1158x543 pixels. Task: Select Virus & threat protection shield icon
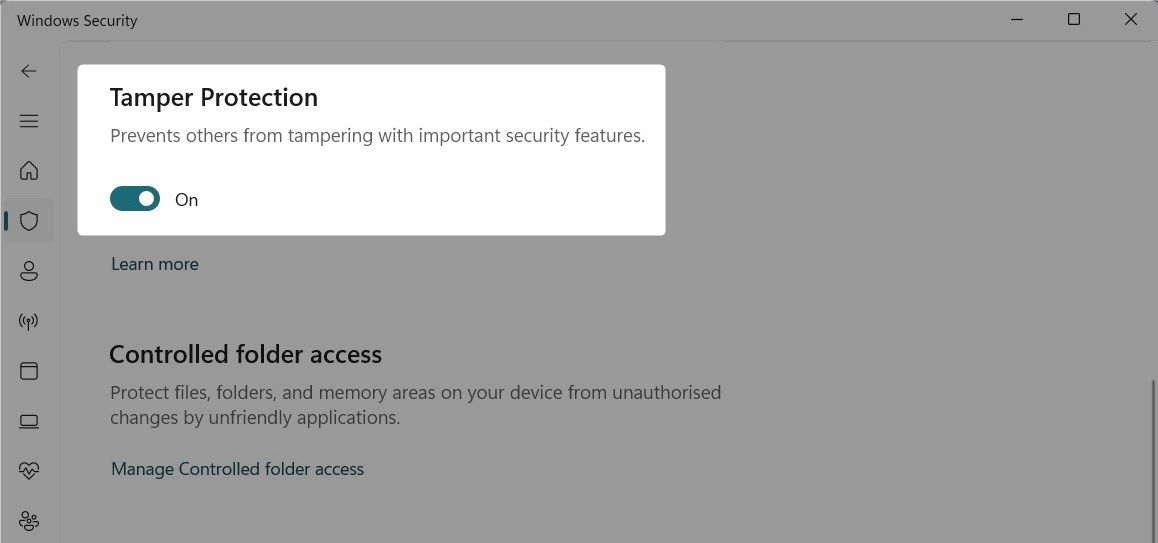pos(29,221)
